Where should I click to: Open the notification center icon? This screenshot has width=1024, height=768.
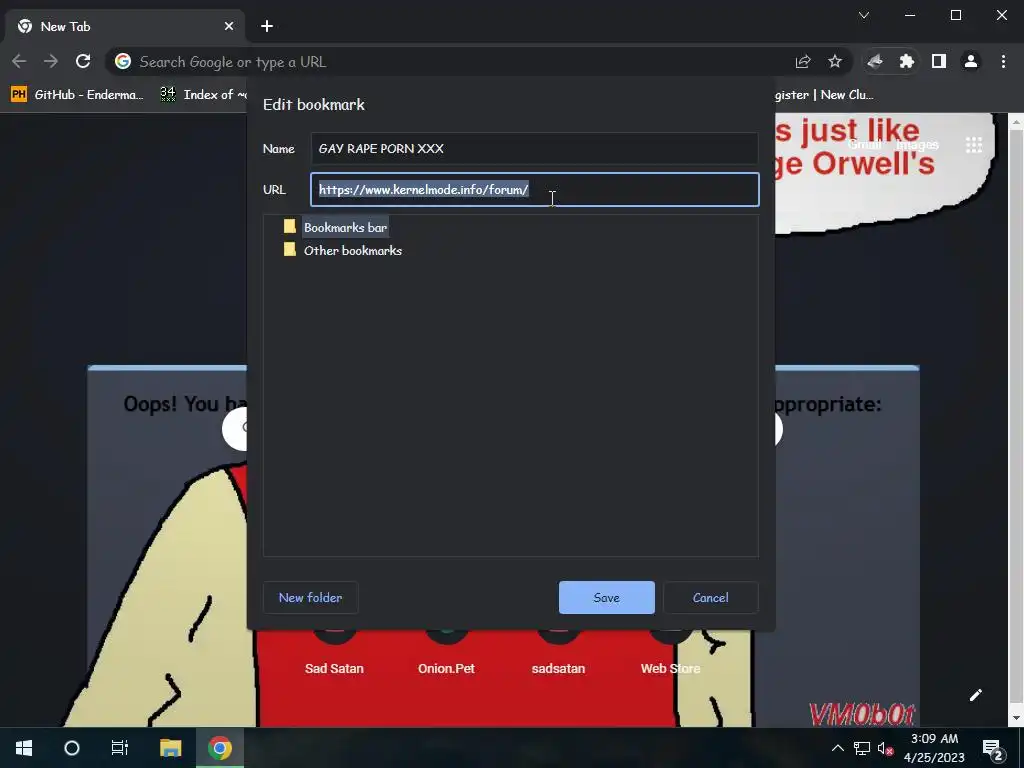[993, 748]
